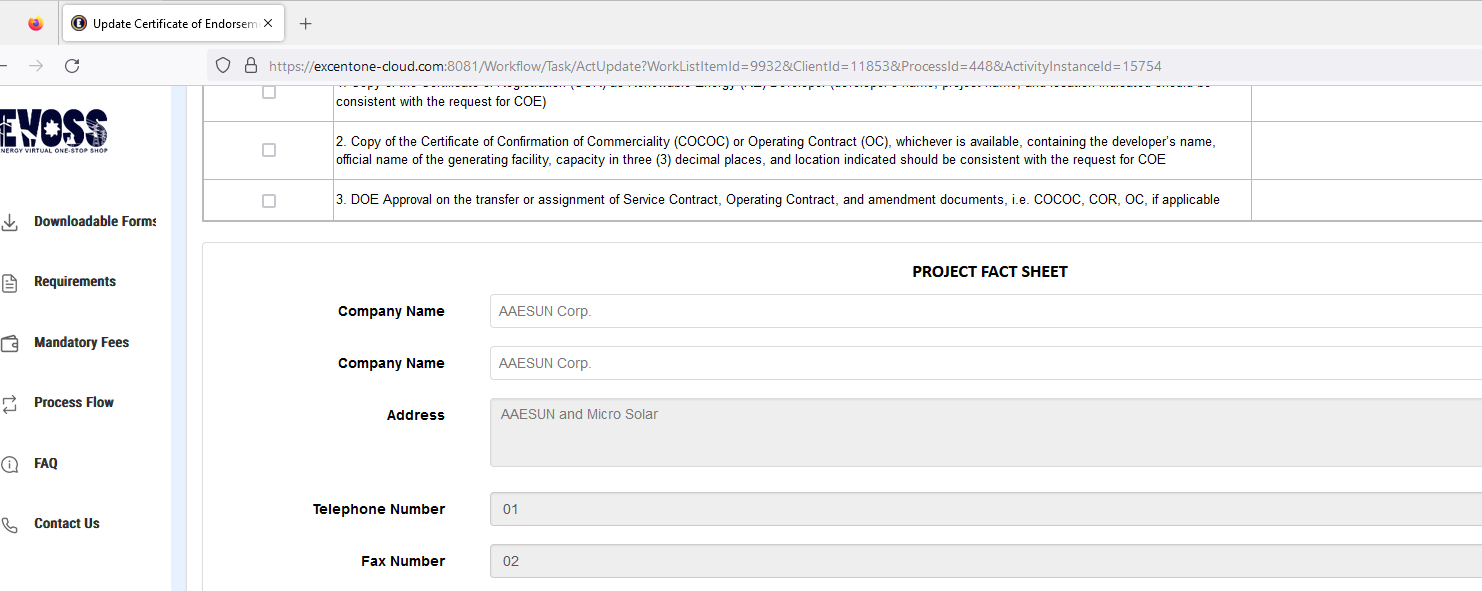Check the Certificate of Registration checkbox

pos(269,93)
